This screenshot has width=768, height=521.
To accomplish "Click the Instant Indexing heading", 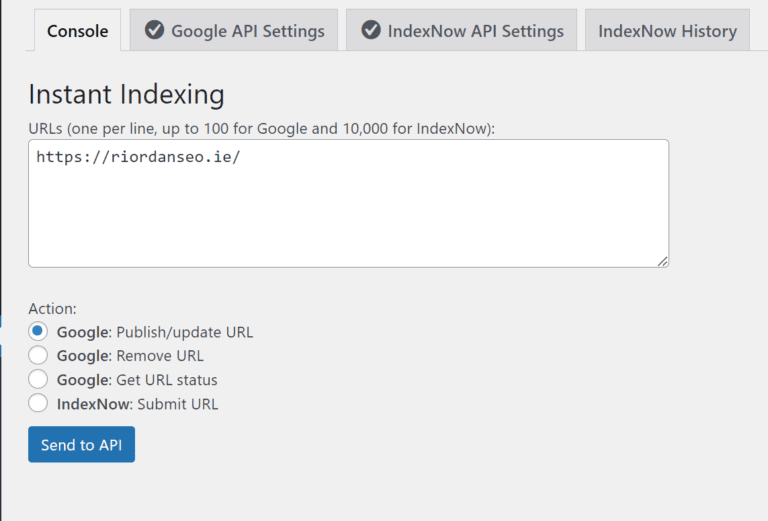I will point(126,95).
